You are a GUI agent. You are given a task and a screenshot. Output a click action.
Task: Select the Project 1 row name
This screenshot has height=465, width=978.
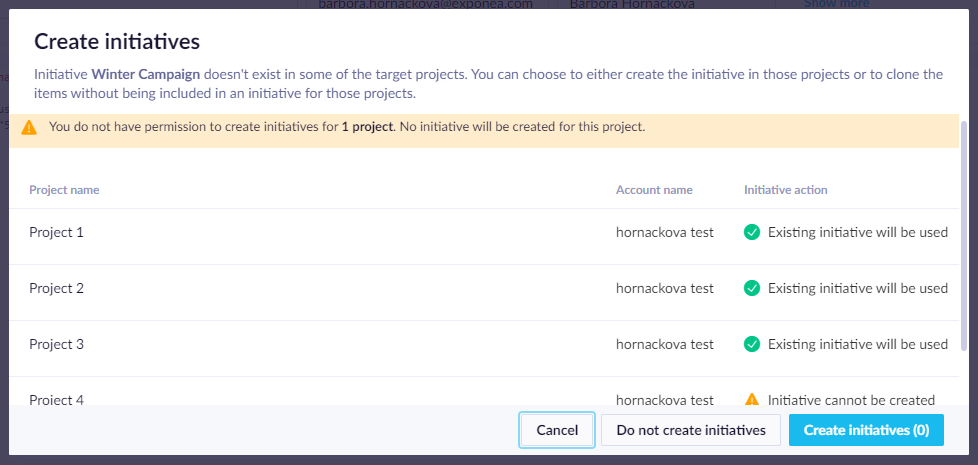pos(56,232)
